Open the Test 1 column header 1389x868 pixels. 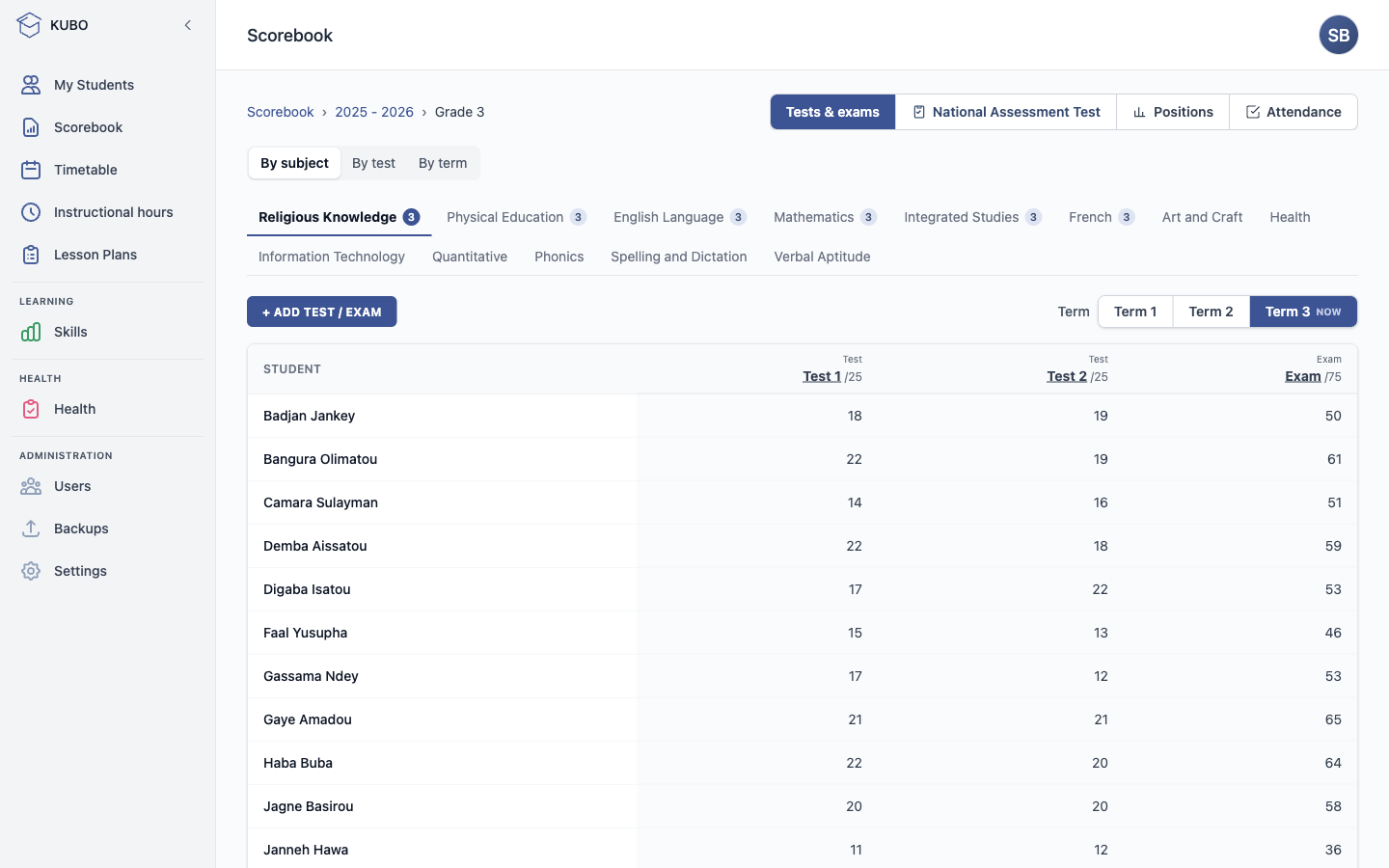(822, 376)
